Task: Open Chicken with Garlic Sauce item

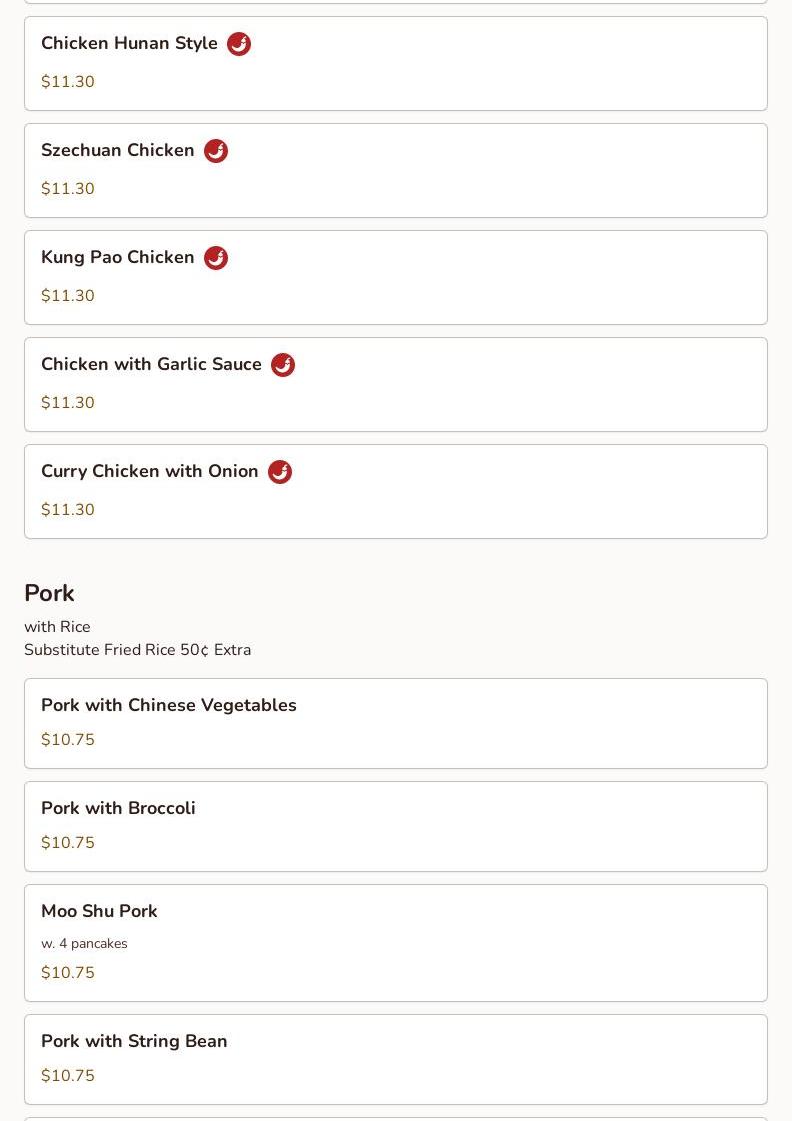Action: click(x=396, y=385)
